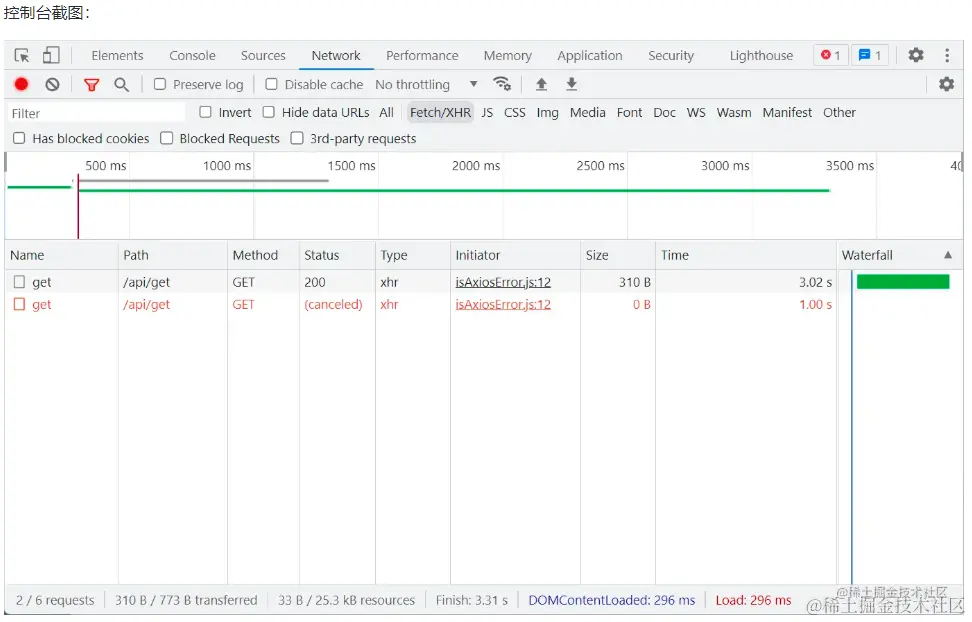Click the 3.02 s time value
Image resolution: width=972 pixels, height=622 pixels.
[815, 282]
